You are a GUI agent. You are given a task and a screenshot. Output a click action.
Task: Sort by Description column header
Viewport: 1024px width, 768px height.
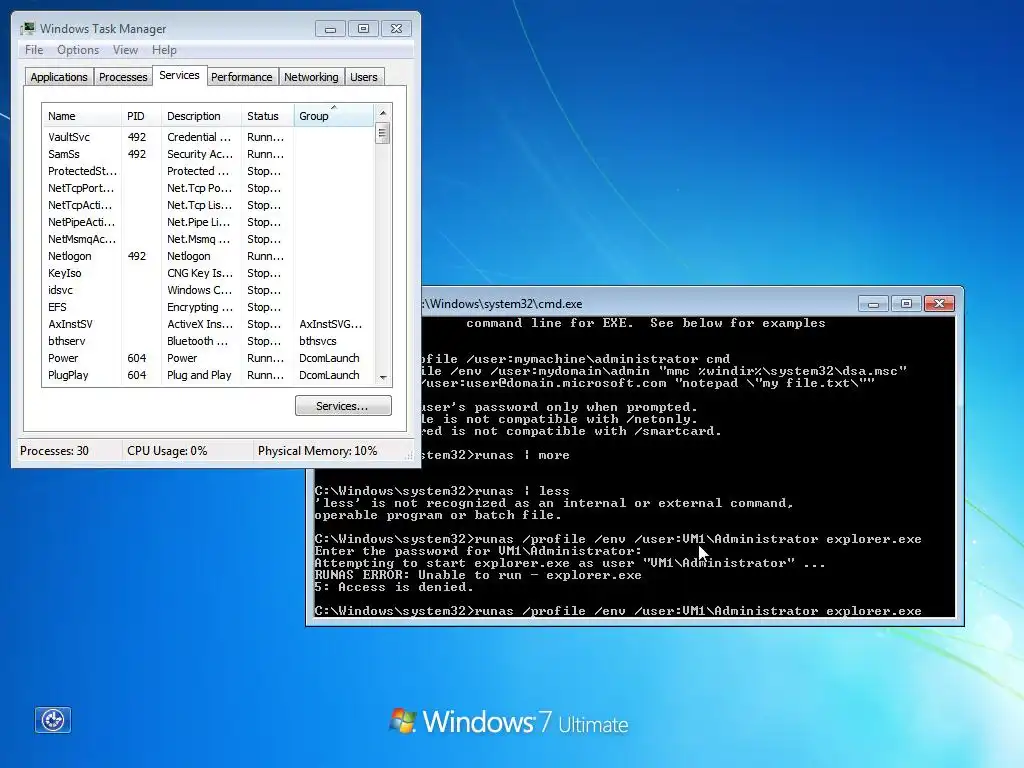[202, 116]
